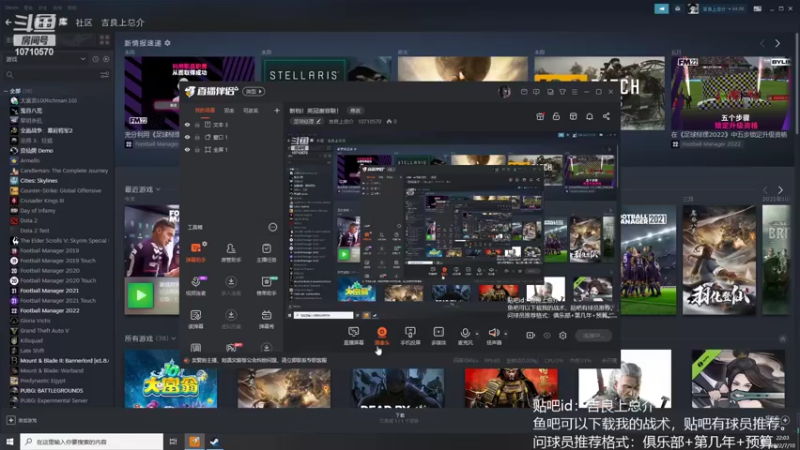The width and height of the screenshot is (800, 450).
Task: Add the 摄像头 camera source
Action: pyautogui.click(x=382, y=336)
